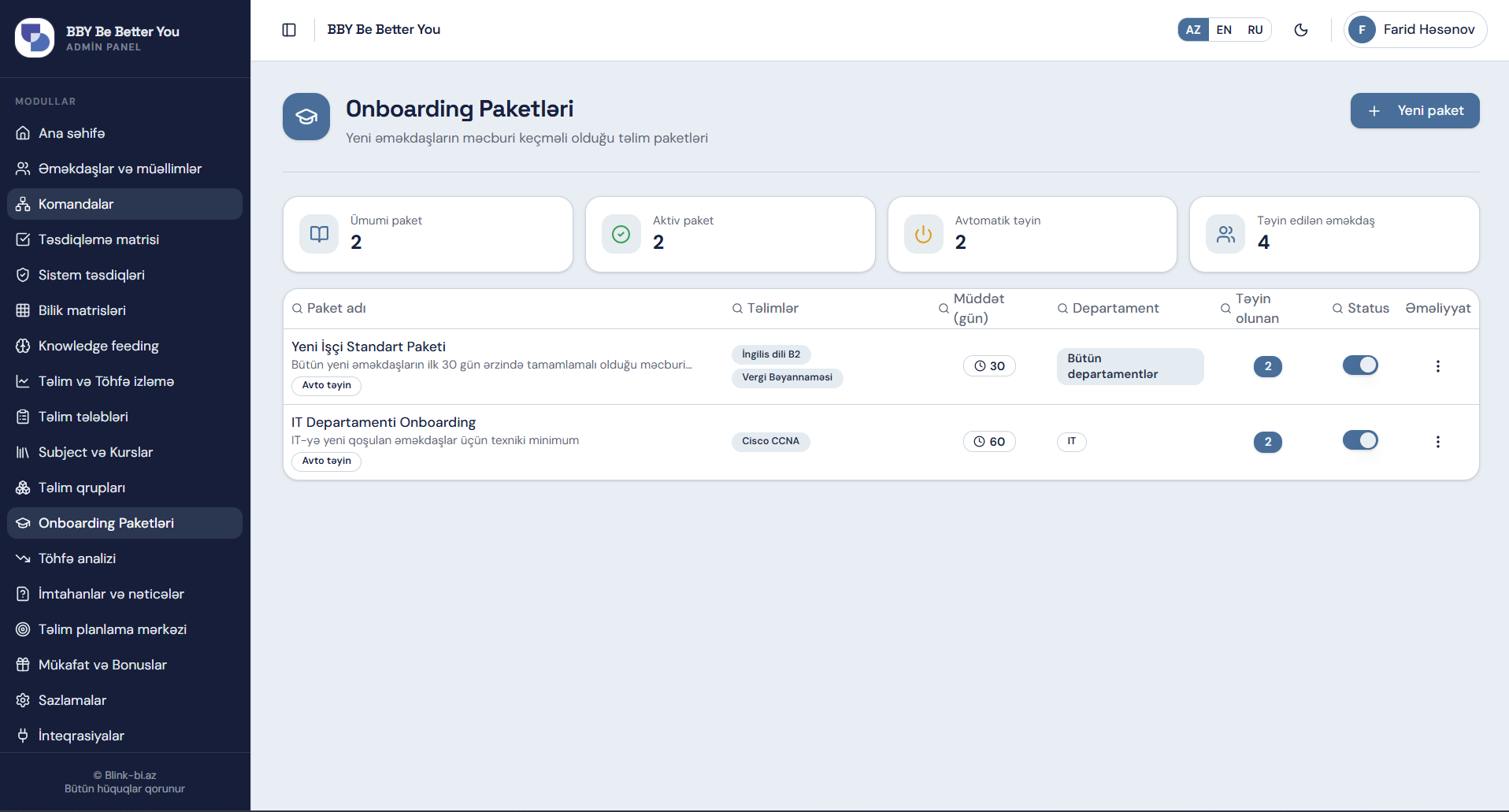This screenshot has height=812, width=1509.
Task: Open Sazlamalar settings
Action: click(125, 700)
